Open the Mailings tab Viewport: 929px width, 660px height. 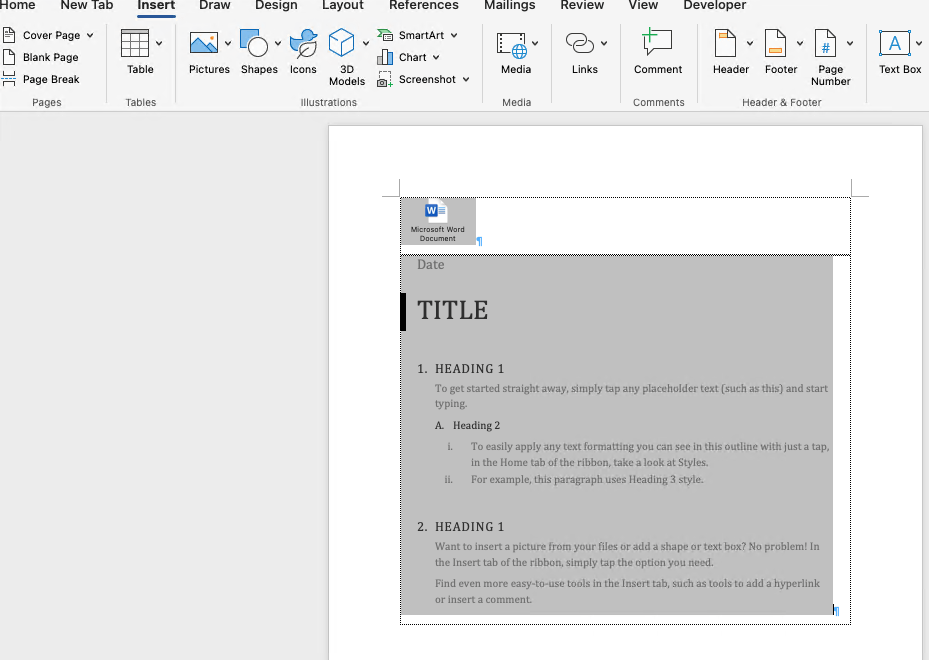coord(510,5)
